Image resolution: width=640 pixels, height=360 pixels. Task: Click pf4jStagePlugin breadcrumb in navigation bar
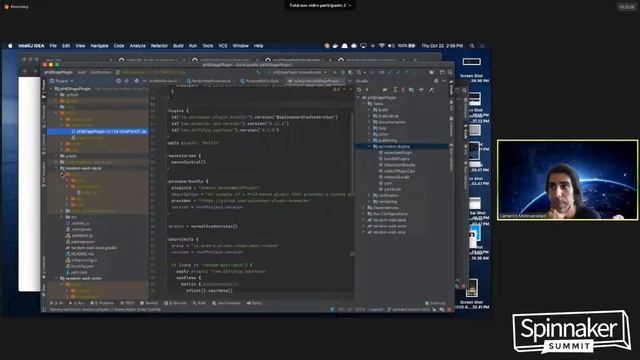coord(58,72)
